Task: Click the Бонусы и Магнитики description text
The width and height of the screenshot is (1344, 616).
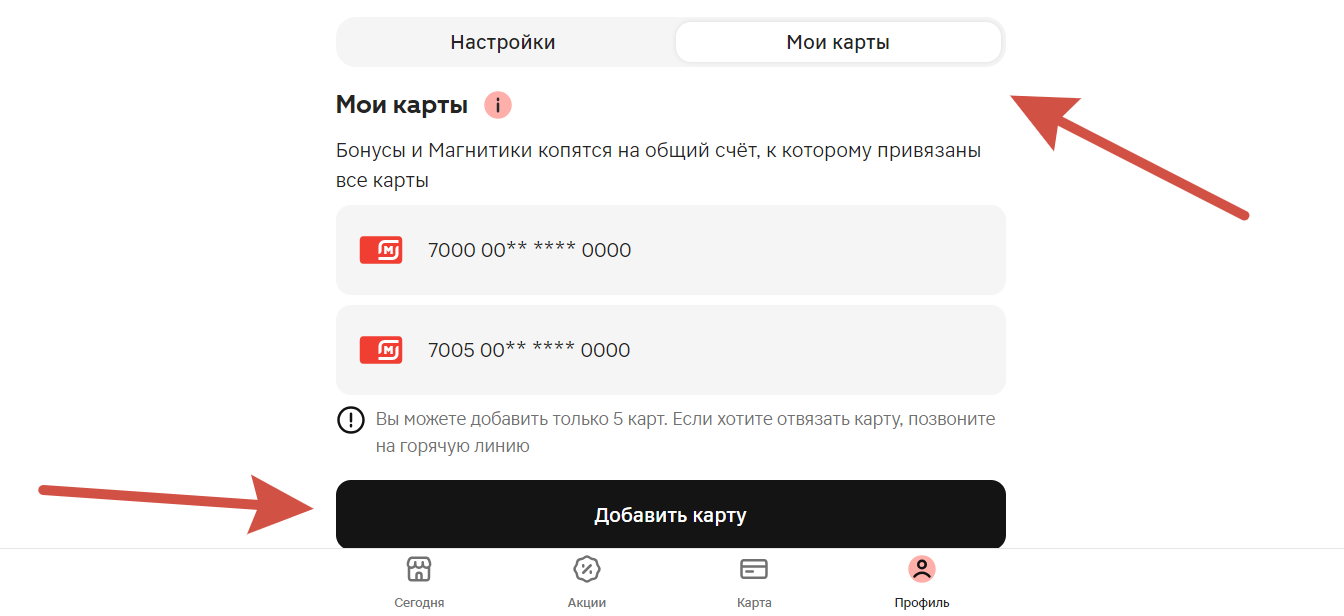Action: tap(658, 166)
